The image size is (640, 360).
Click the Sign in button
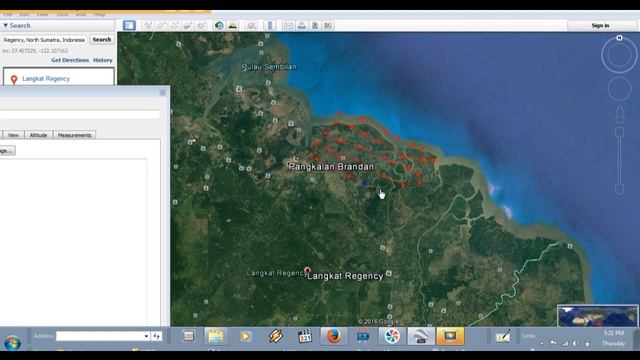pyautogui.click(x=600, y=25)
